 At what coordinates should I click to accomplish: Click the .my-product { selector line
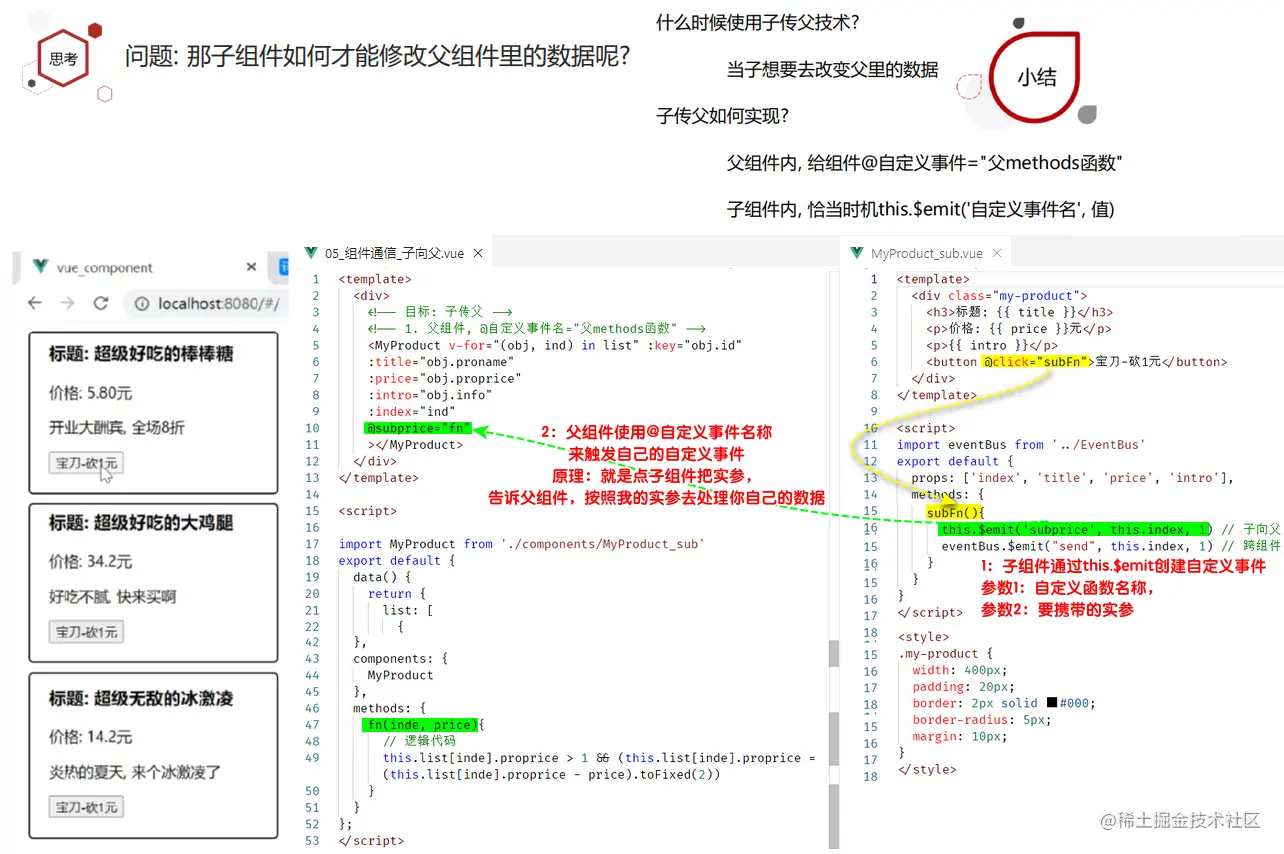click(x=945, y=654)
